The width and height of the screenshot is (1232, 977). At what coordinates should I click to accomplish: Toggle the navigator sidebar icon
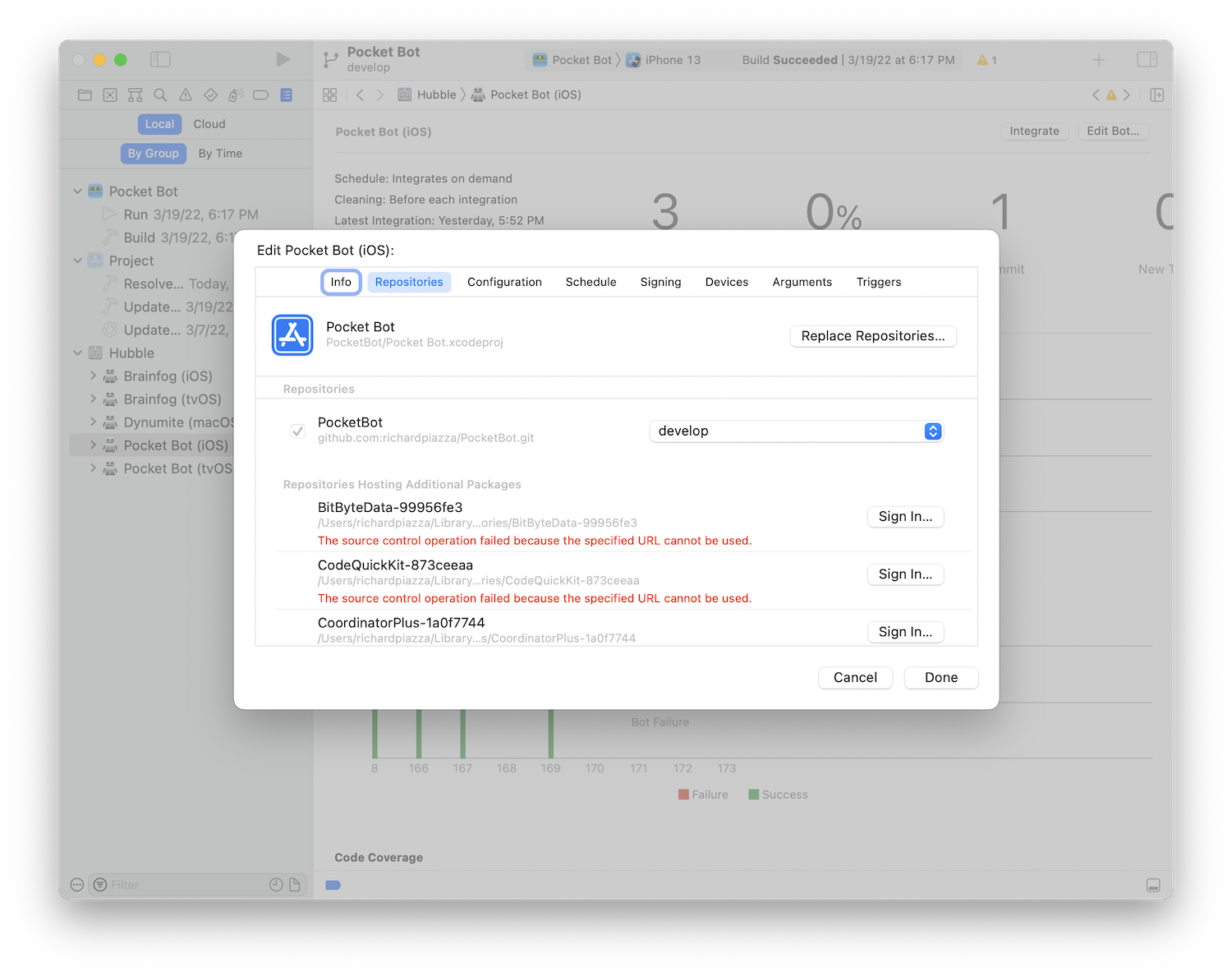coord(160,59)
